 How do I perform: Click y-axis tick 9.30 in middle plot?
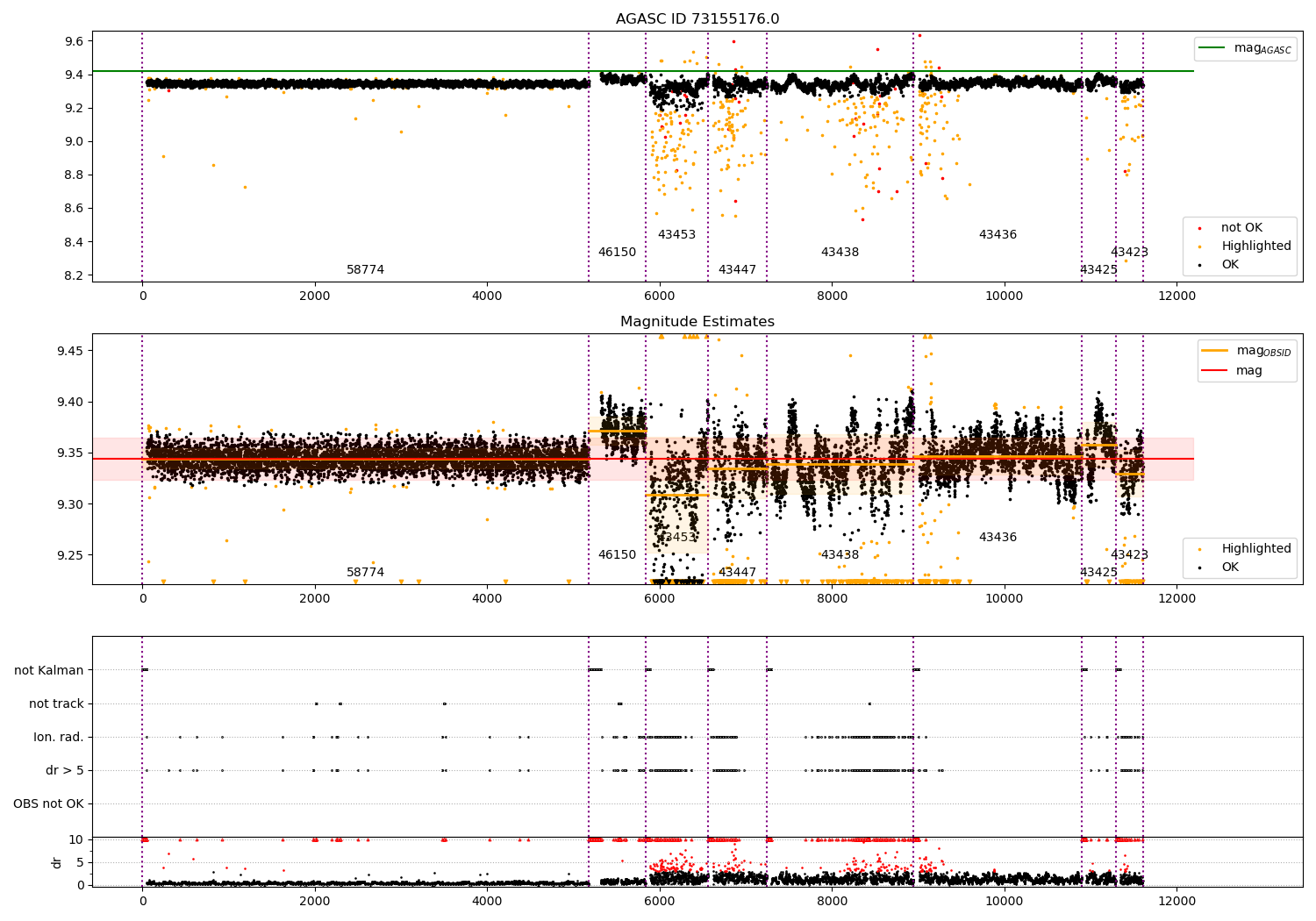point(70,504)
